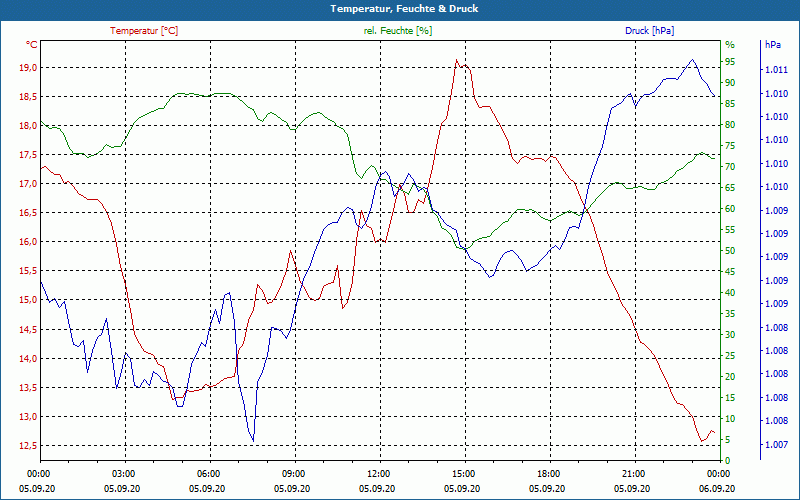Screen dimensions: 800x500
Task: Click green humidity axis value '85'
Action: [x=730, y=104]
